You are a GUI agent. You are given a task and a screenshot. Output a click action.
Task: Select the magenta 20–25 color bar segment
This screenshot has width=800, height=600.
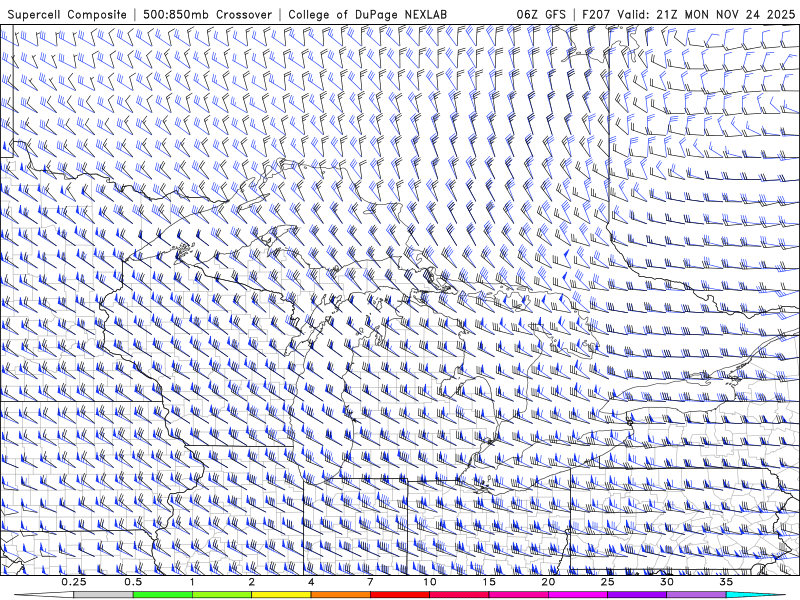point(578,595)
